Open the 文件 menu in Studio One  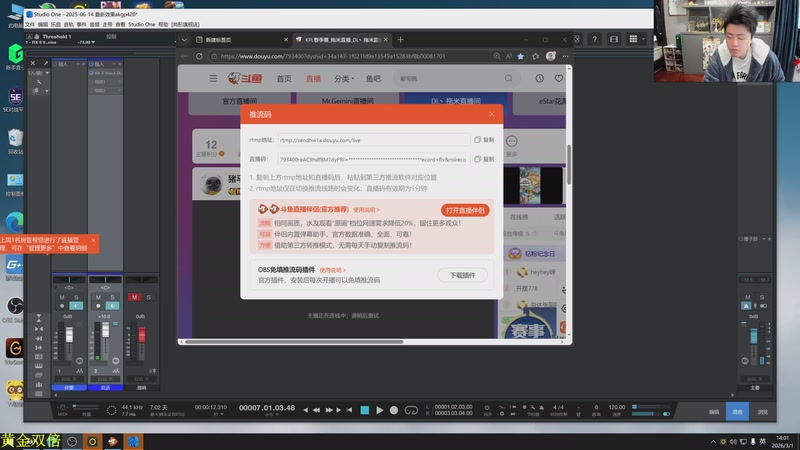(30, 24)
